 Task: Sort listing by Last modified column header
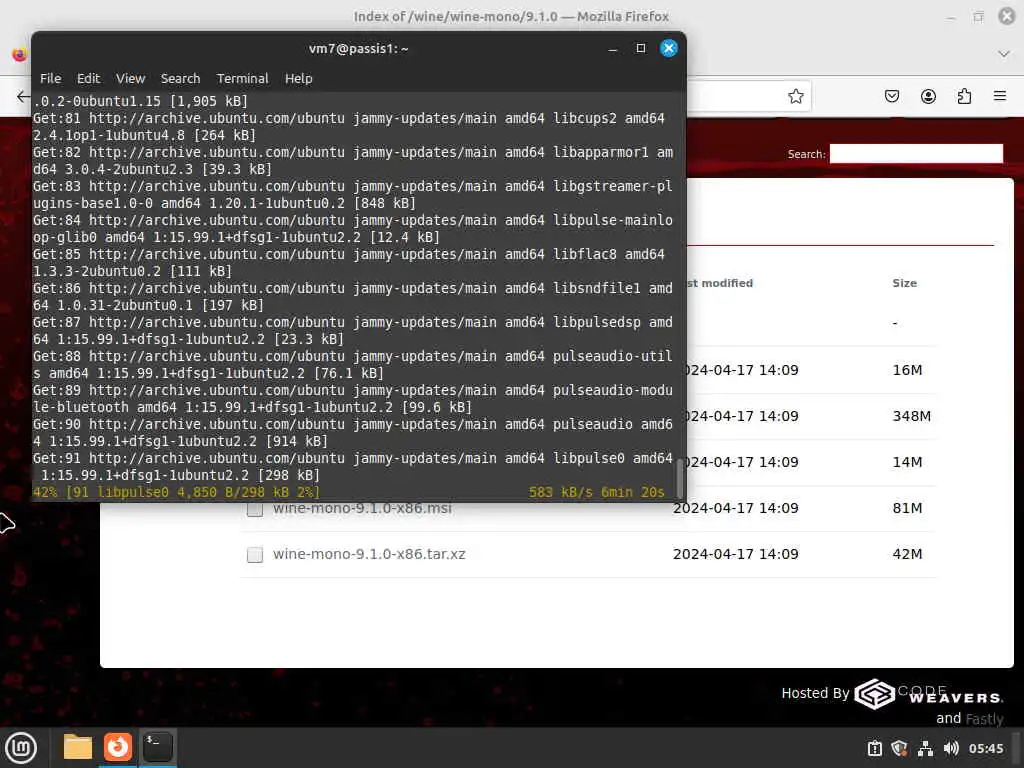[x=719, y=283]
